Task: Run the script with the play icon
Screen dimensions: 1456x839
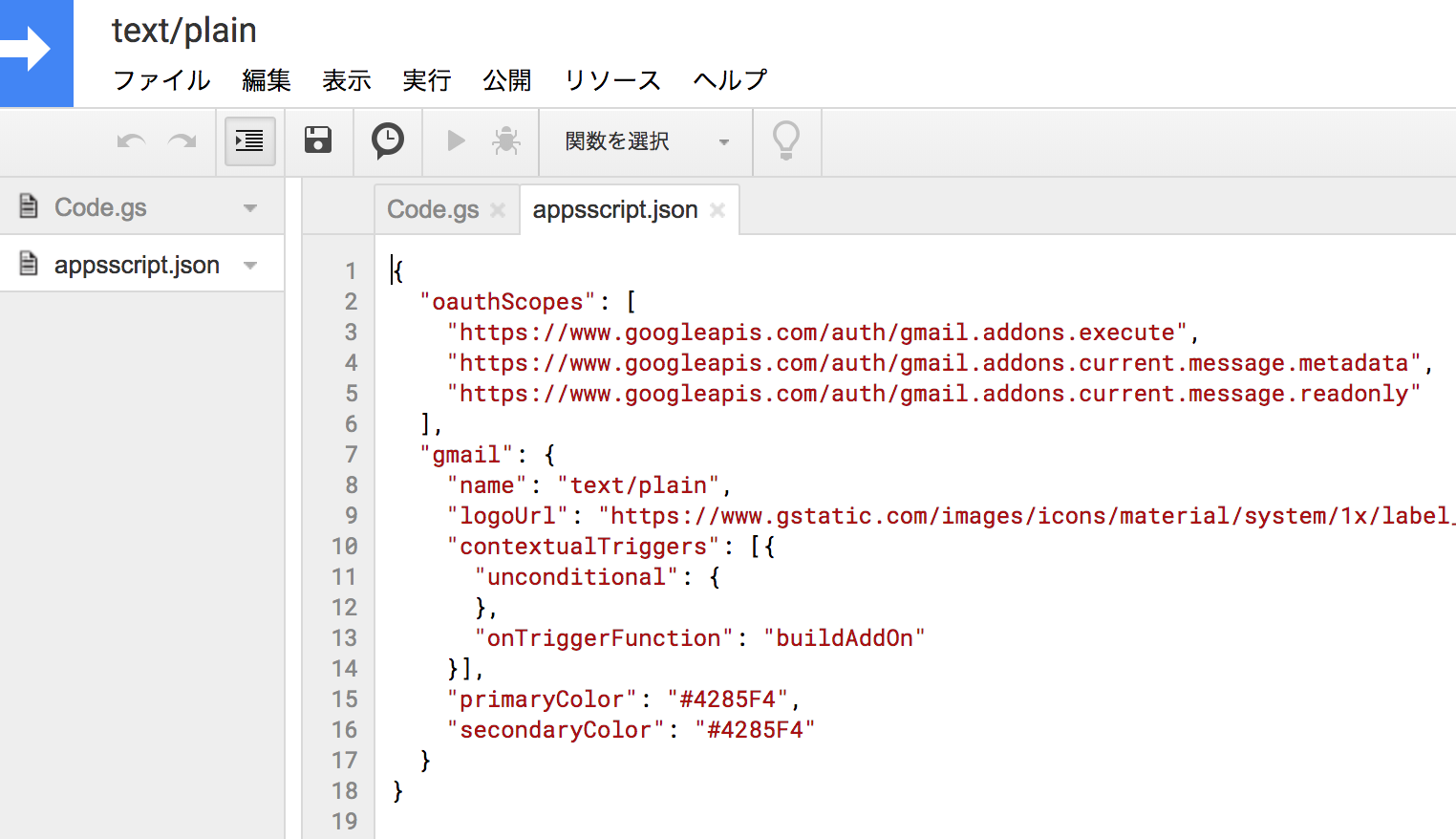Action: 456,140
